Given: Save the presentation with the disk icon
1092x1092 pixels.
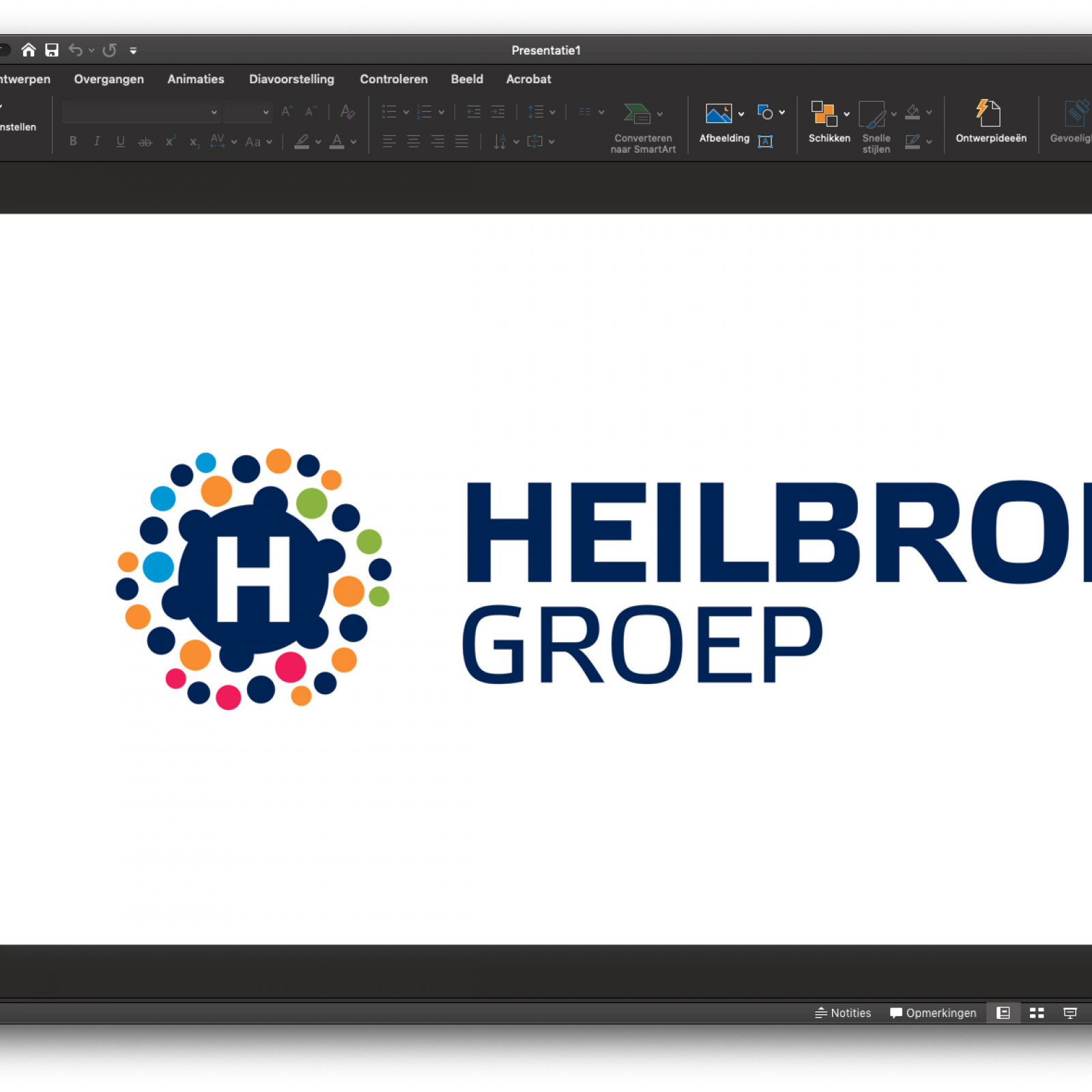Looking at the screenshot, I should pyautogui.click(x=52, y=50).
